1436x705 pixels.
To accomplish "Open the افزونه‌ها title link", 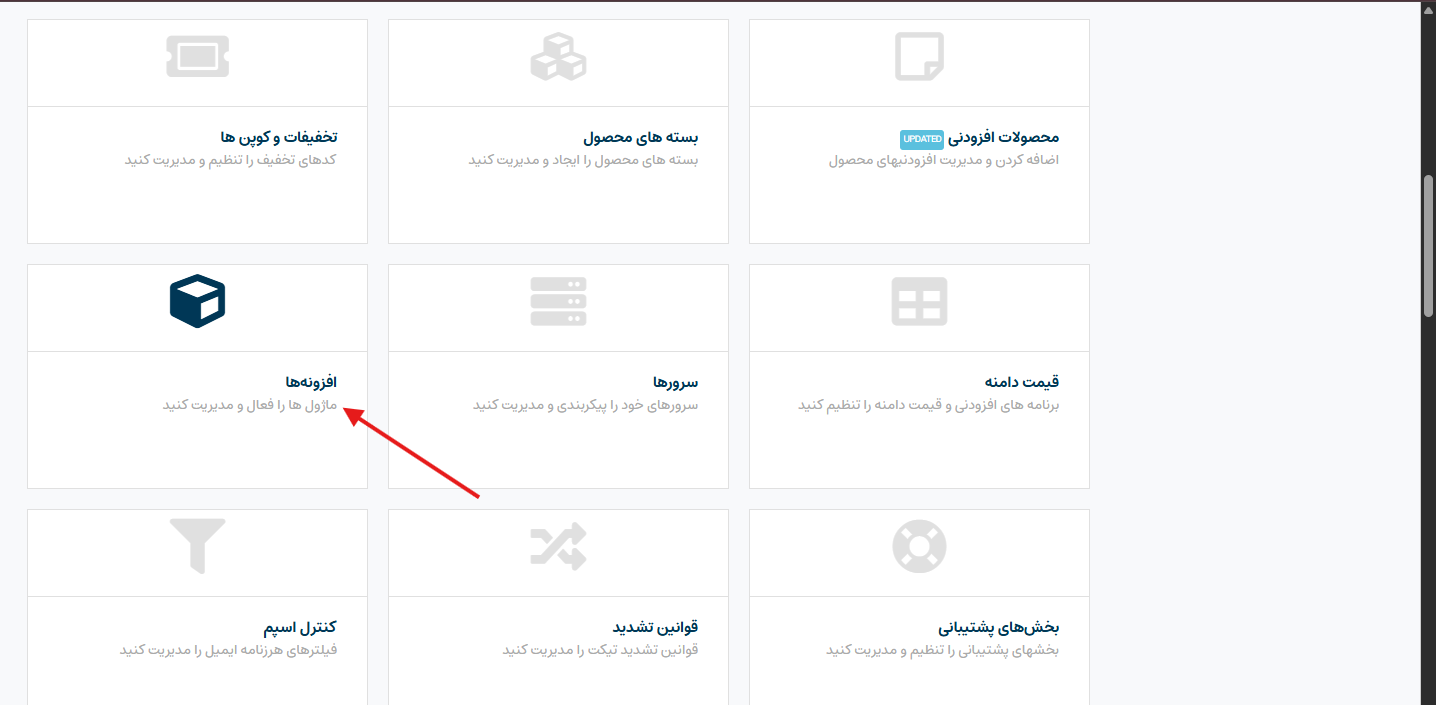I will pos(311,382).
